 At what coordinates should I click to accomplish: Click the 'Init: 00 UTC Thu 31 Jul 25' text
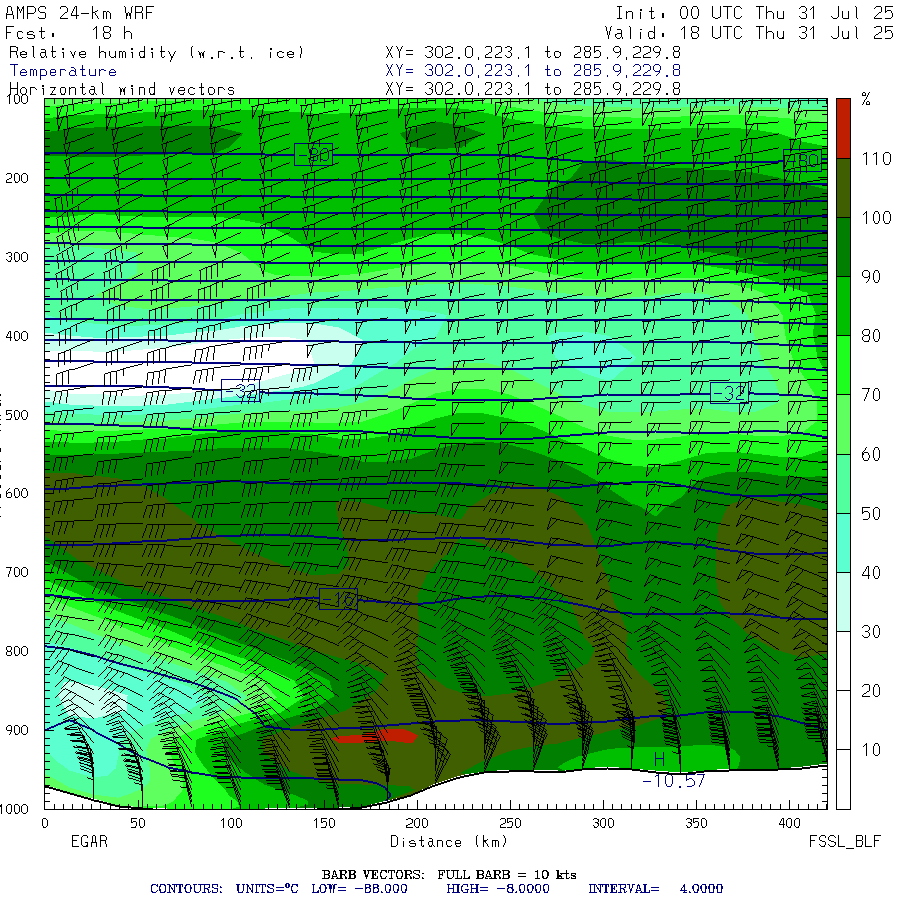[x=754, y=13]
